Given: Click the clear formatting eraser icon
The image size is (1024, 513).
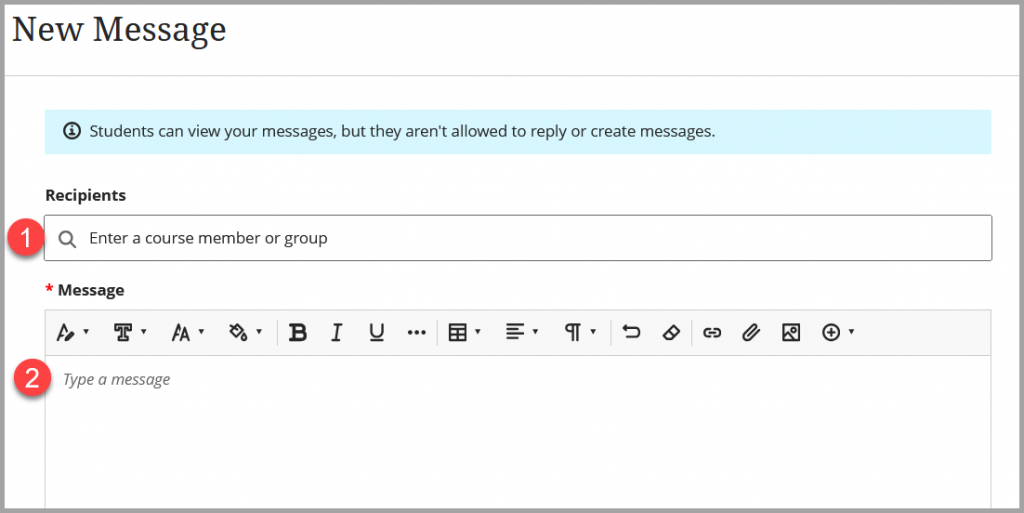Looking at the screenshot, I should [671, 333].
